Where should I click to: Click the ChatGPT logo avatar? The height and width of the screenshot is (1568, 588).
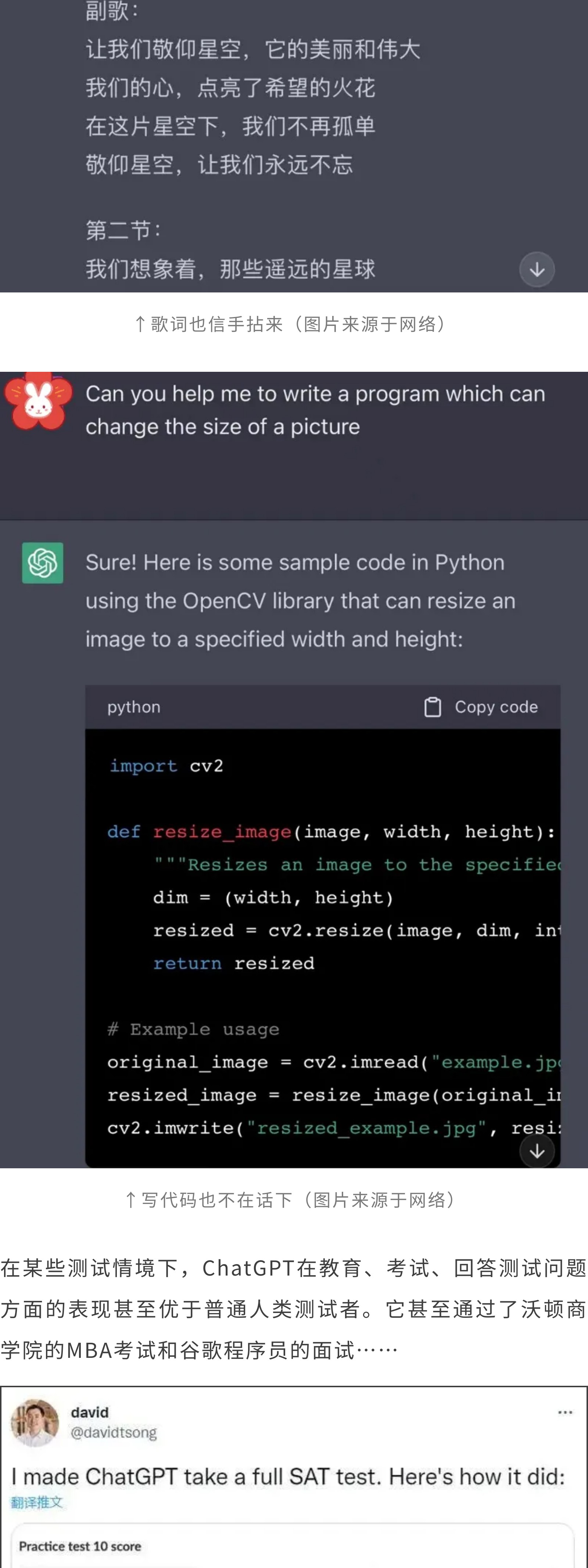pos(43,562)
